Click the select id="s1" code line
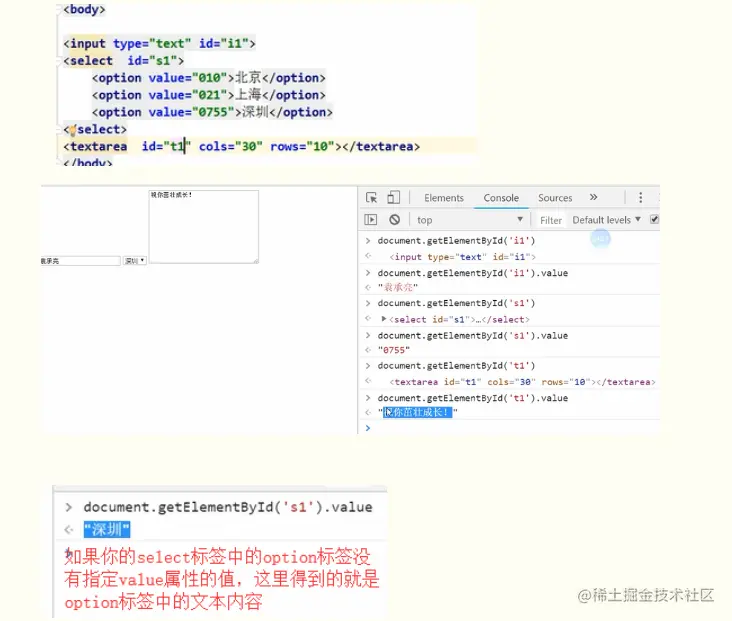The width and height of the screenshot is (732, 621). pos(123,61)
